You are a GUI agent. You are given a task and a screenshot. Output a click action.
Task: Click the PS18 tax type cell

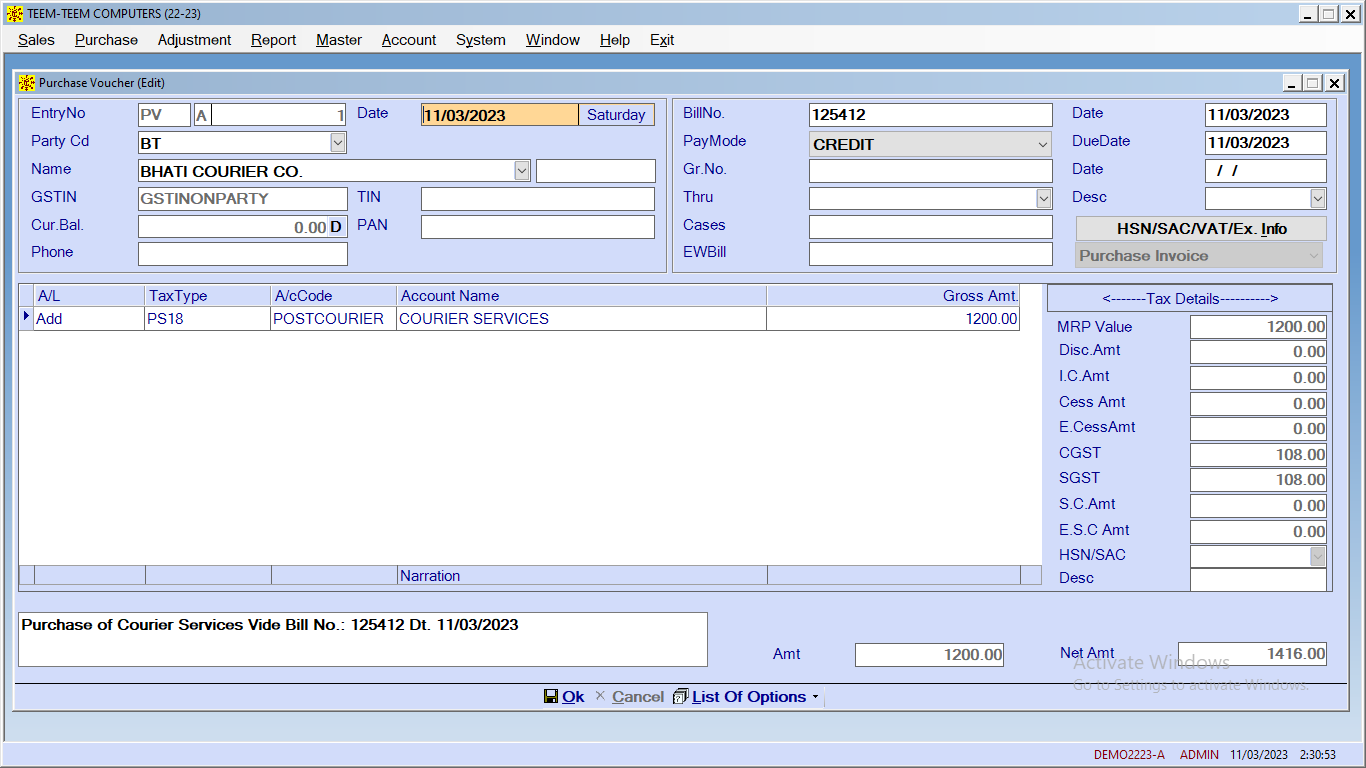pos(208,319)
